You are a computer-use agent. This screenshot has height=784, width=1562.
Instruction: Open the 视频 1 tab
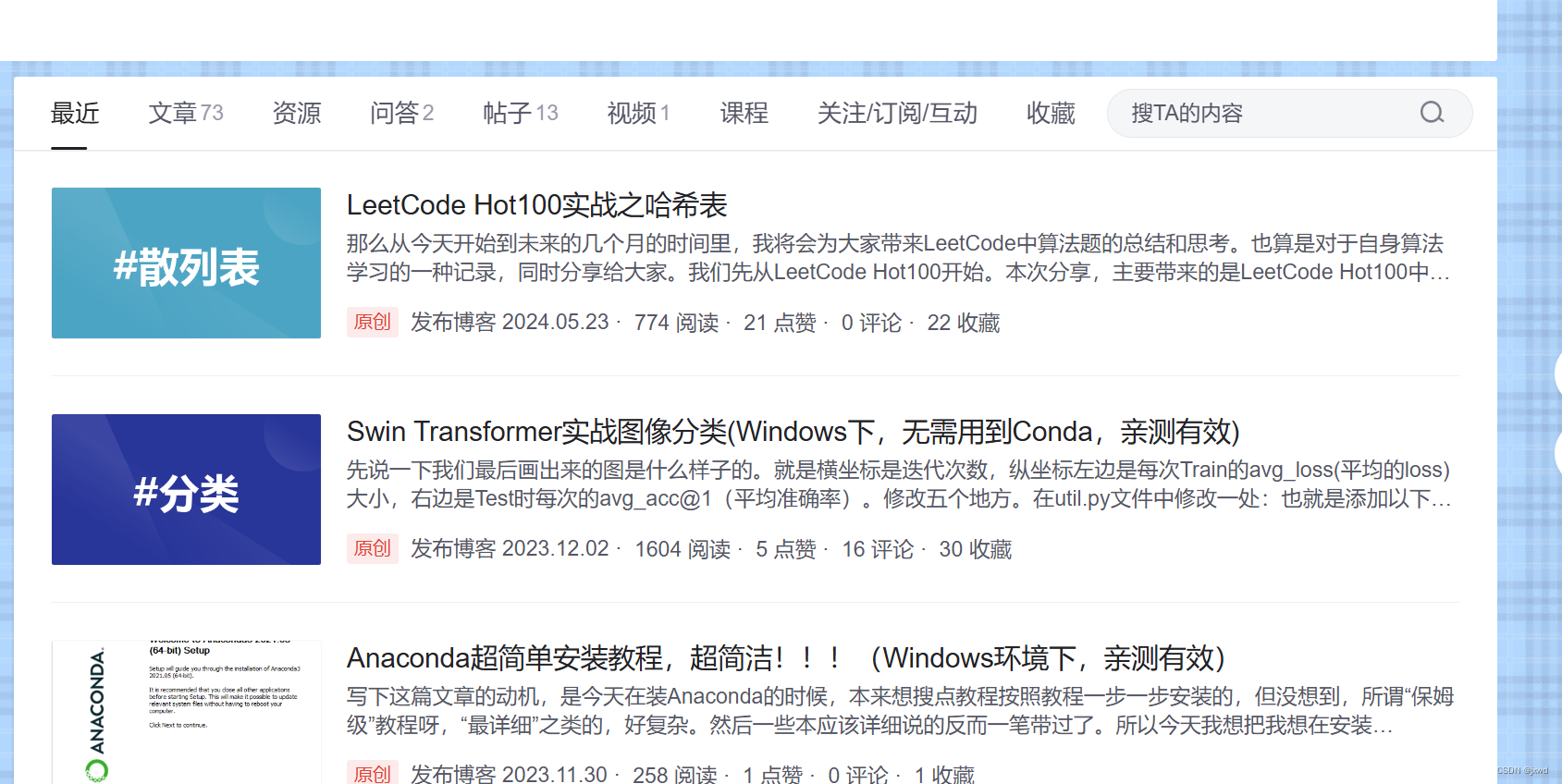(x=638, y=113)
